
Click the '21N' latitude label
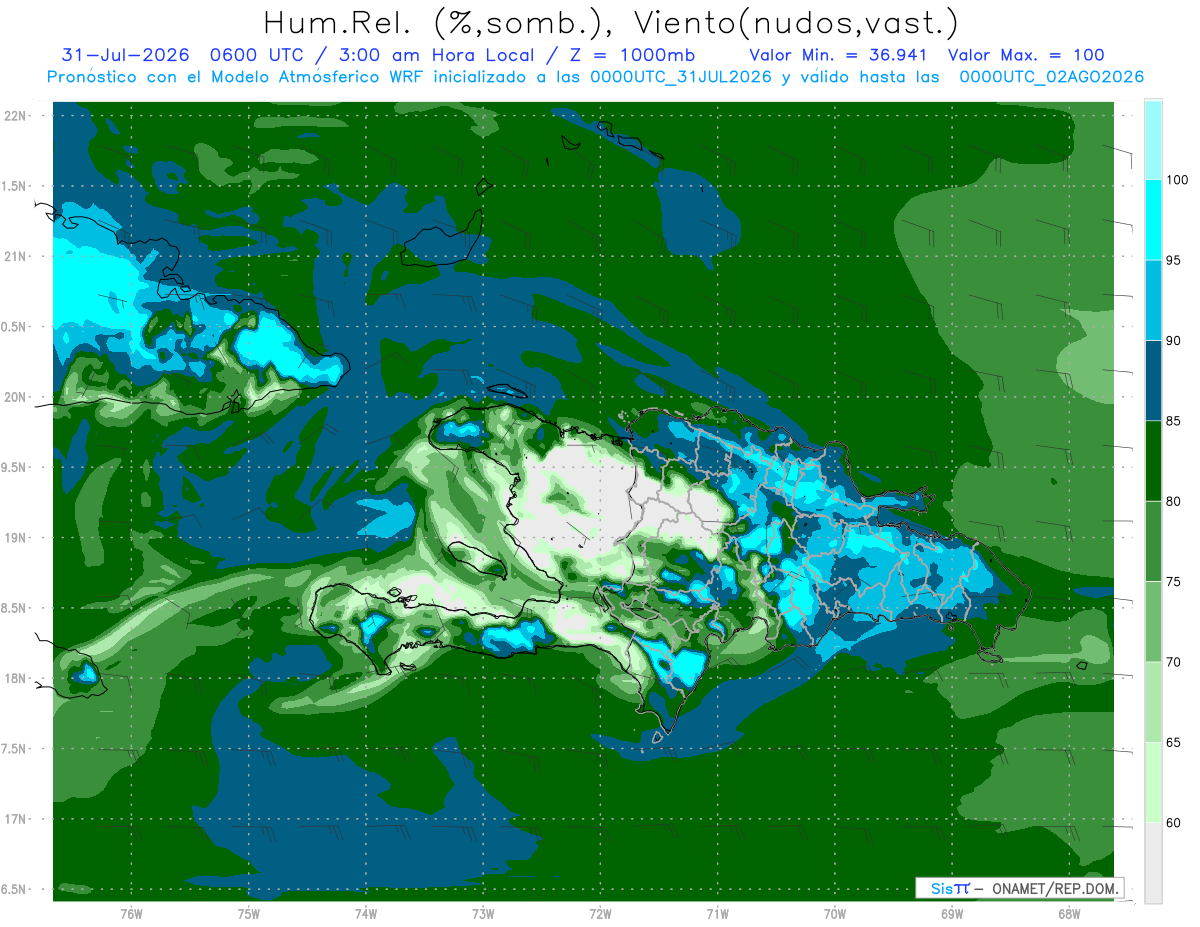[x=16, y=256]
